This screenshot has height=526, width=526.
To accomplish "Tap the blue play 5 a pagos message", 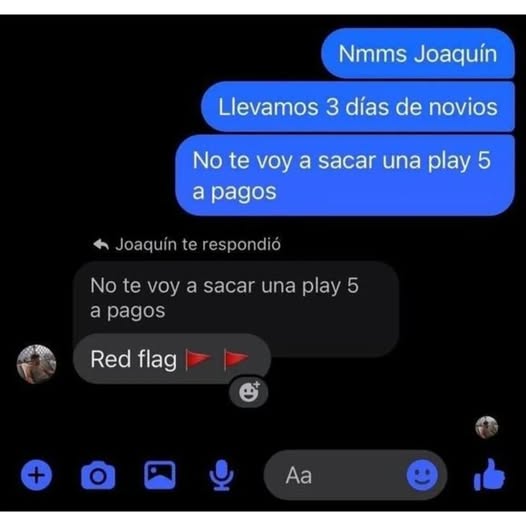I will click(x=345, y=175).
